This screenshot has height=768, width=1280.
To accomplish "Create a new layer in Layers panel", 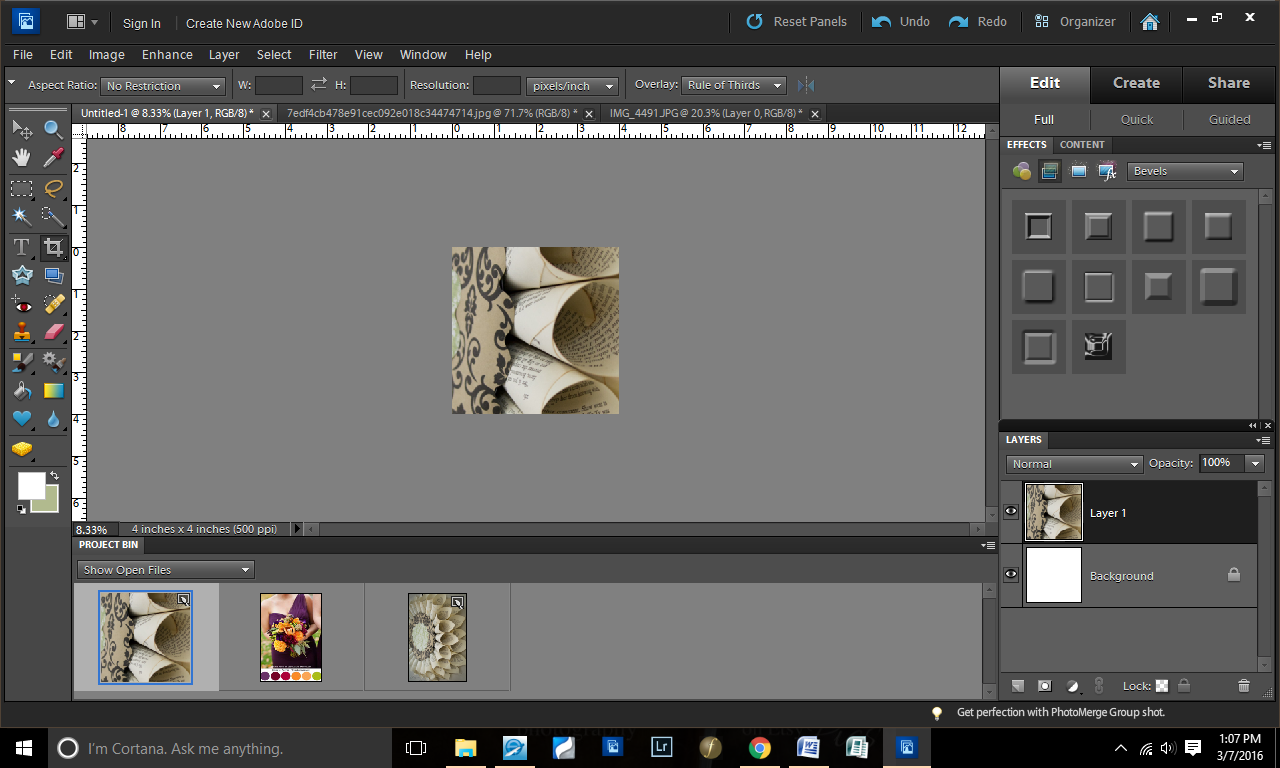I will tap(1018, 686).
